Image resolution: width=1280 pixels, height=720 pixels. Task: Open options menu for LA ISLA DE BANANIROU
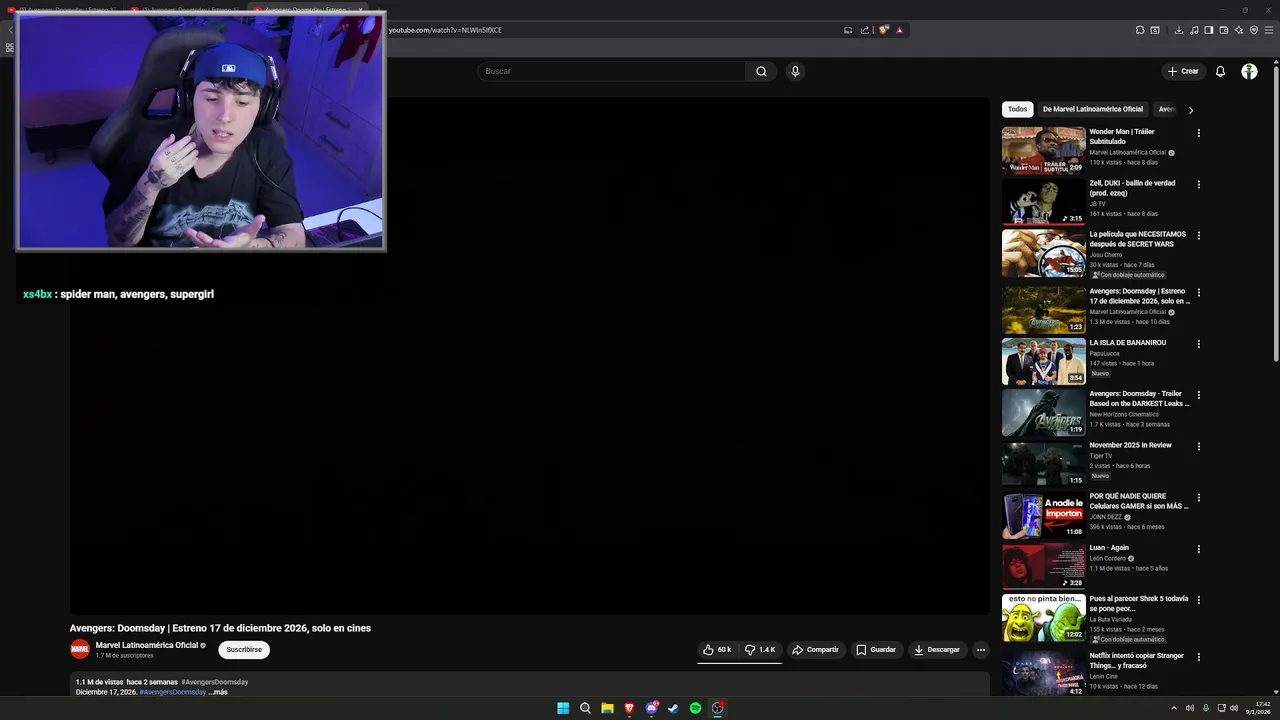click(1199, 344)
